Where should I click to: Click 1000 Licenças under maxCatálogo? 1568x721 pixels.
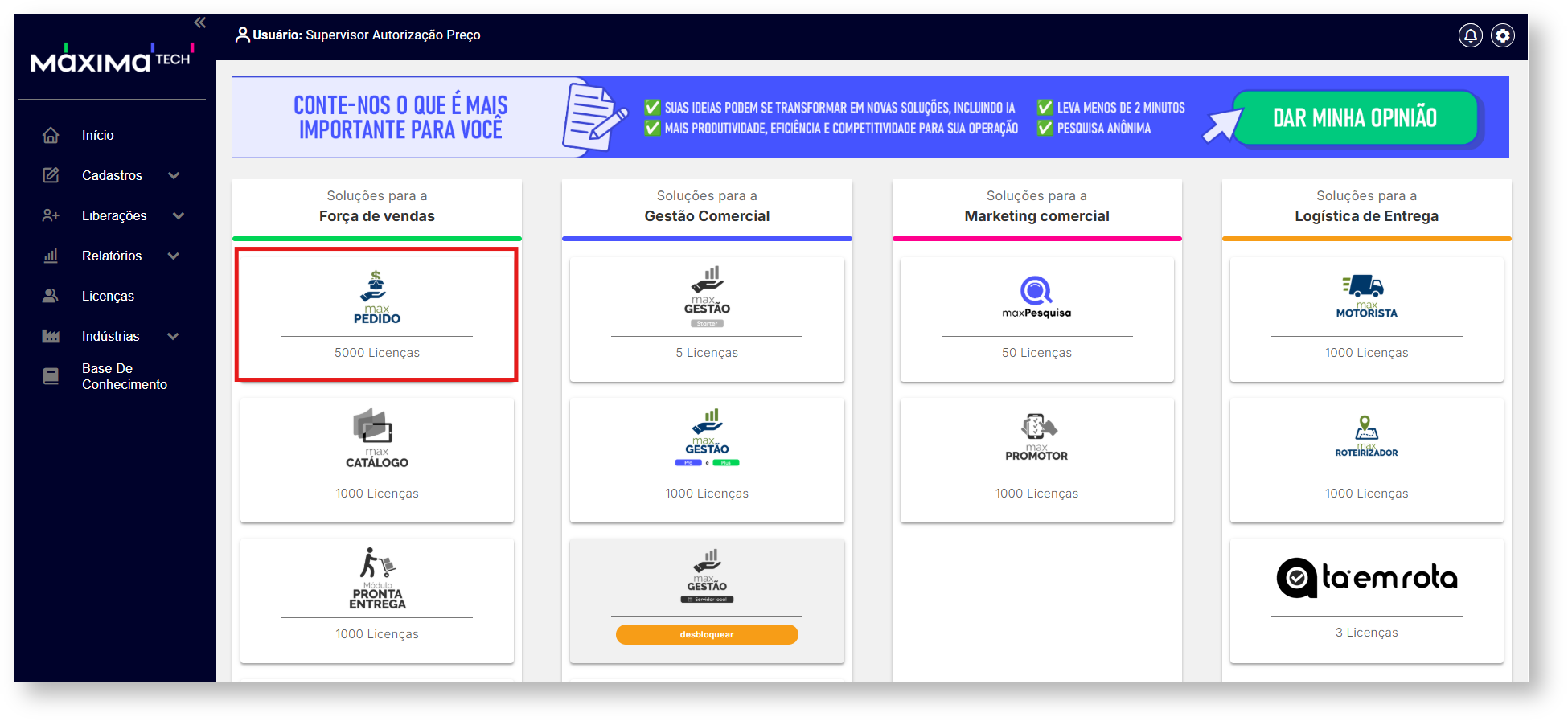(377, 494)
